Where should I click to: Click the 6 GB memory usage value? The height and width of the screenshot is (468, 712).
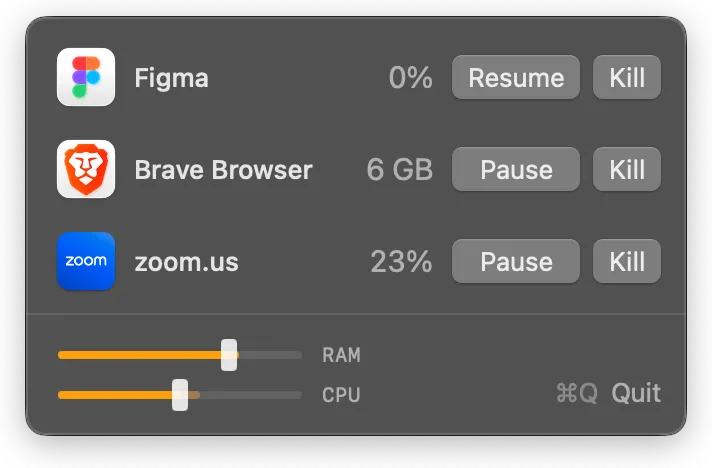click(x=400, y=169)
